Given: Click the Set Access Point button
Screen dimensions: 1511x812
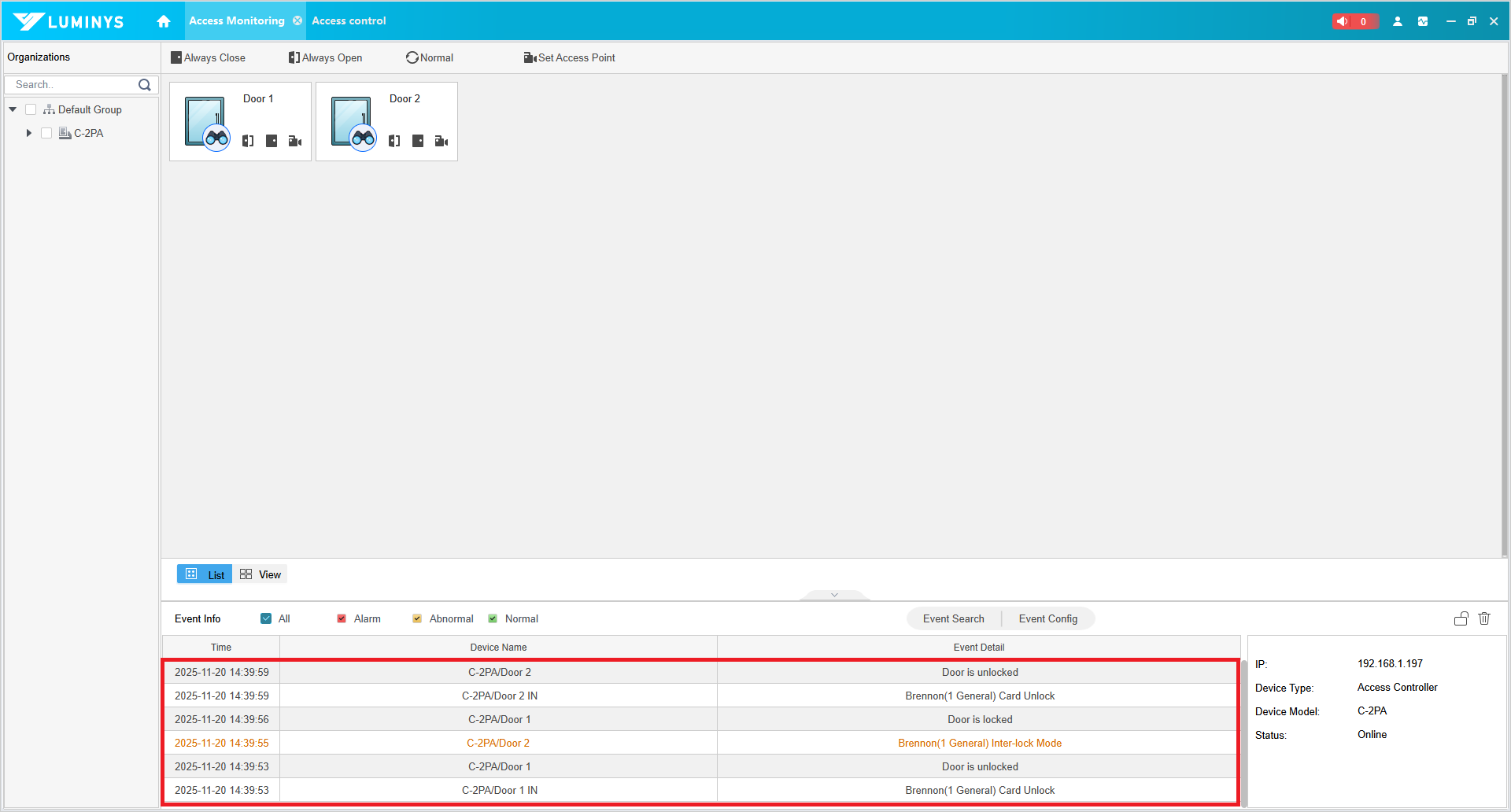Looking at the screenshot, I should [x=569, y=57].
